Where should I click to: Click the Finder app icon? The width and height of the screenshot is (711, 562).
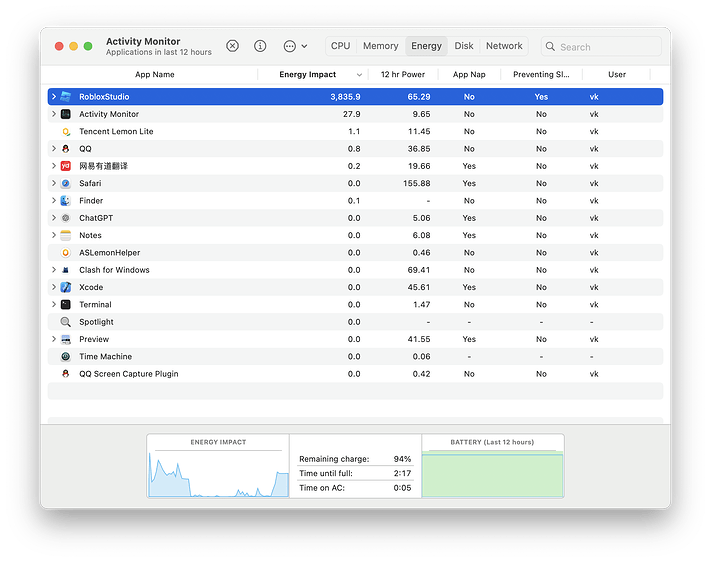pyautogui.click(x=66, y=200)
